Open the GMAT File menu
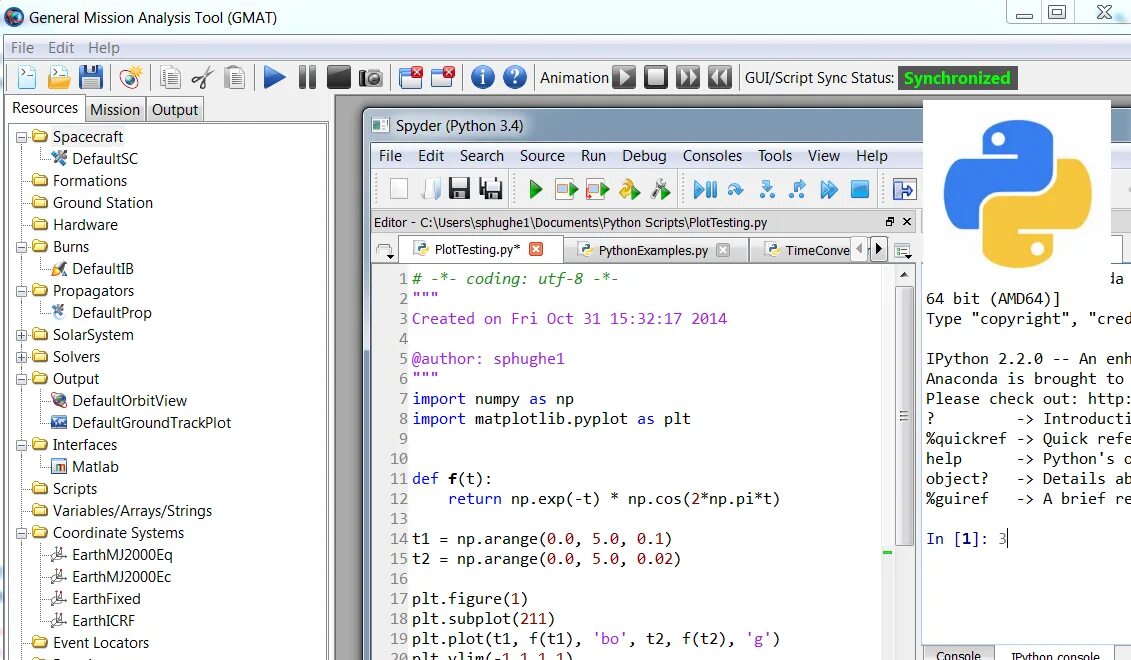 coord(22,48)
